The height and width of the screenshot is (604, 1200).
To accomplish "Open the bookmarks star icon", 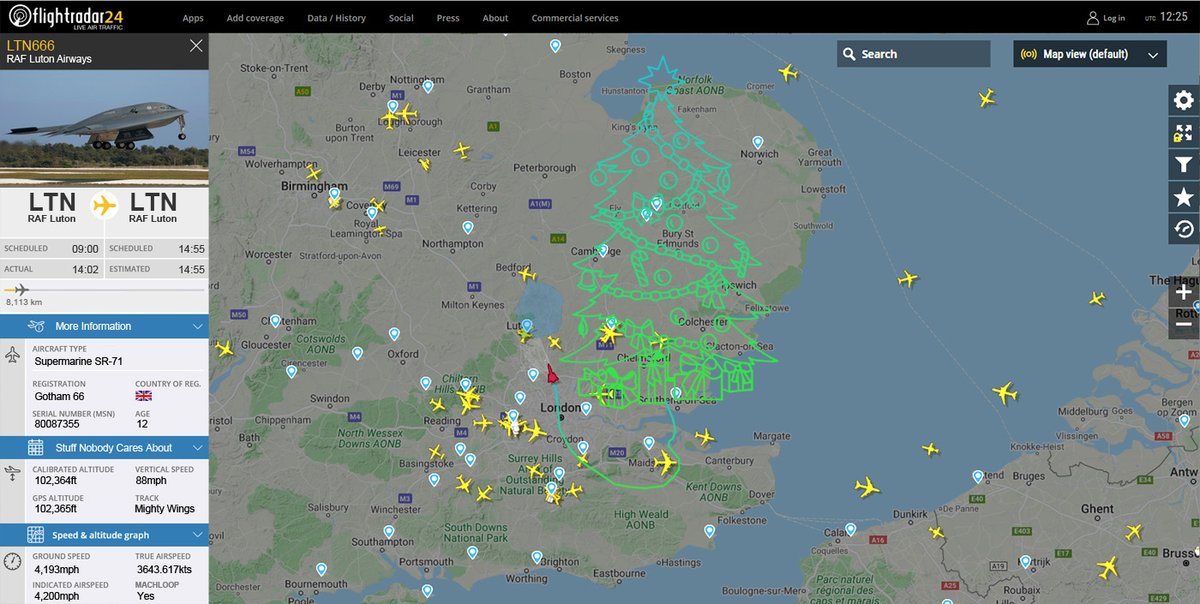I will pyautogui.click(x=1183, y=196).
